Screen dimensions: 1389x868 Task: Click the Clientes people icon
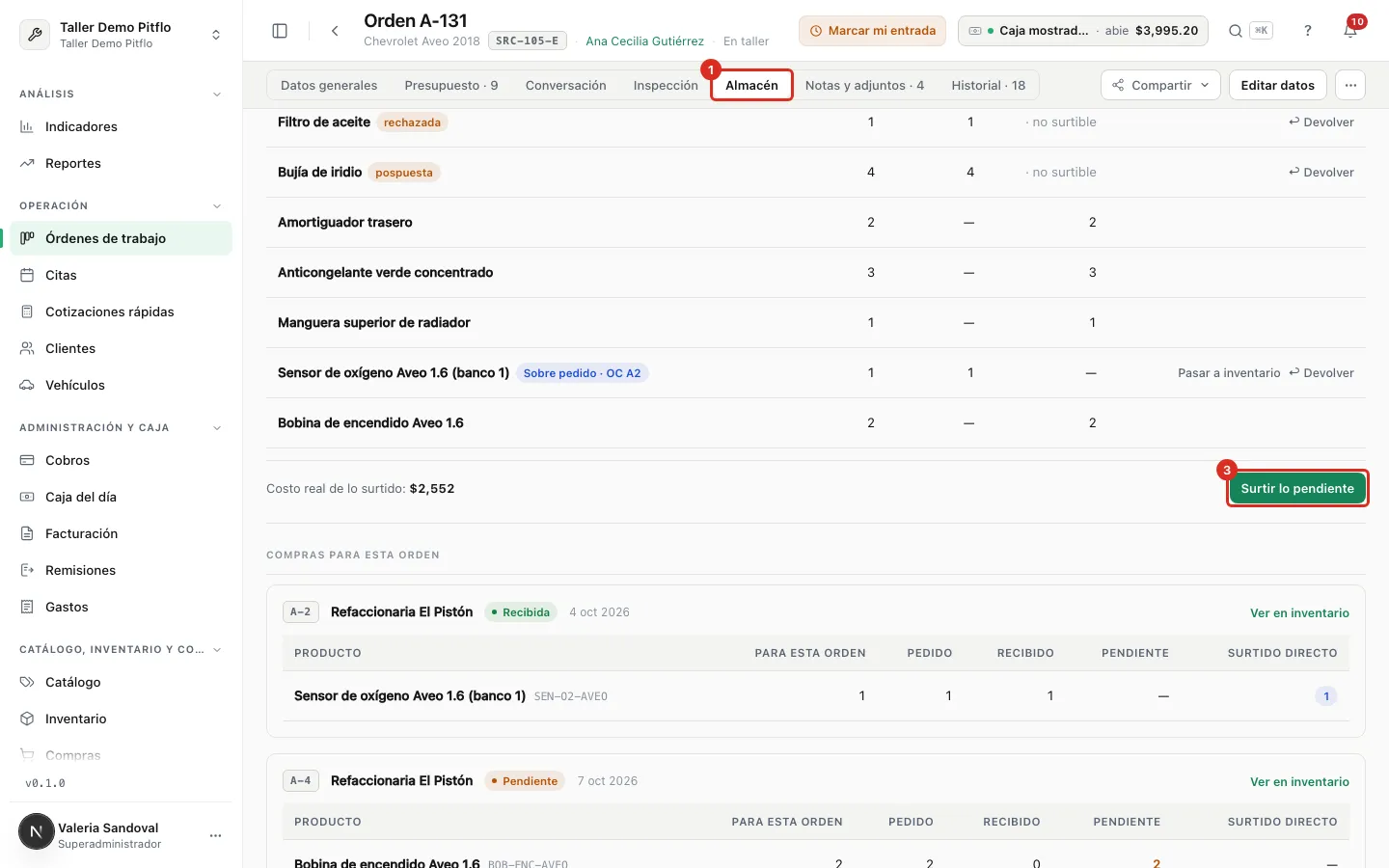(x=27, y=348)
